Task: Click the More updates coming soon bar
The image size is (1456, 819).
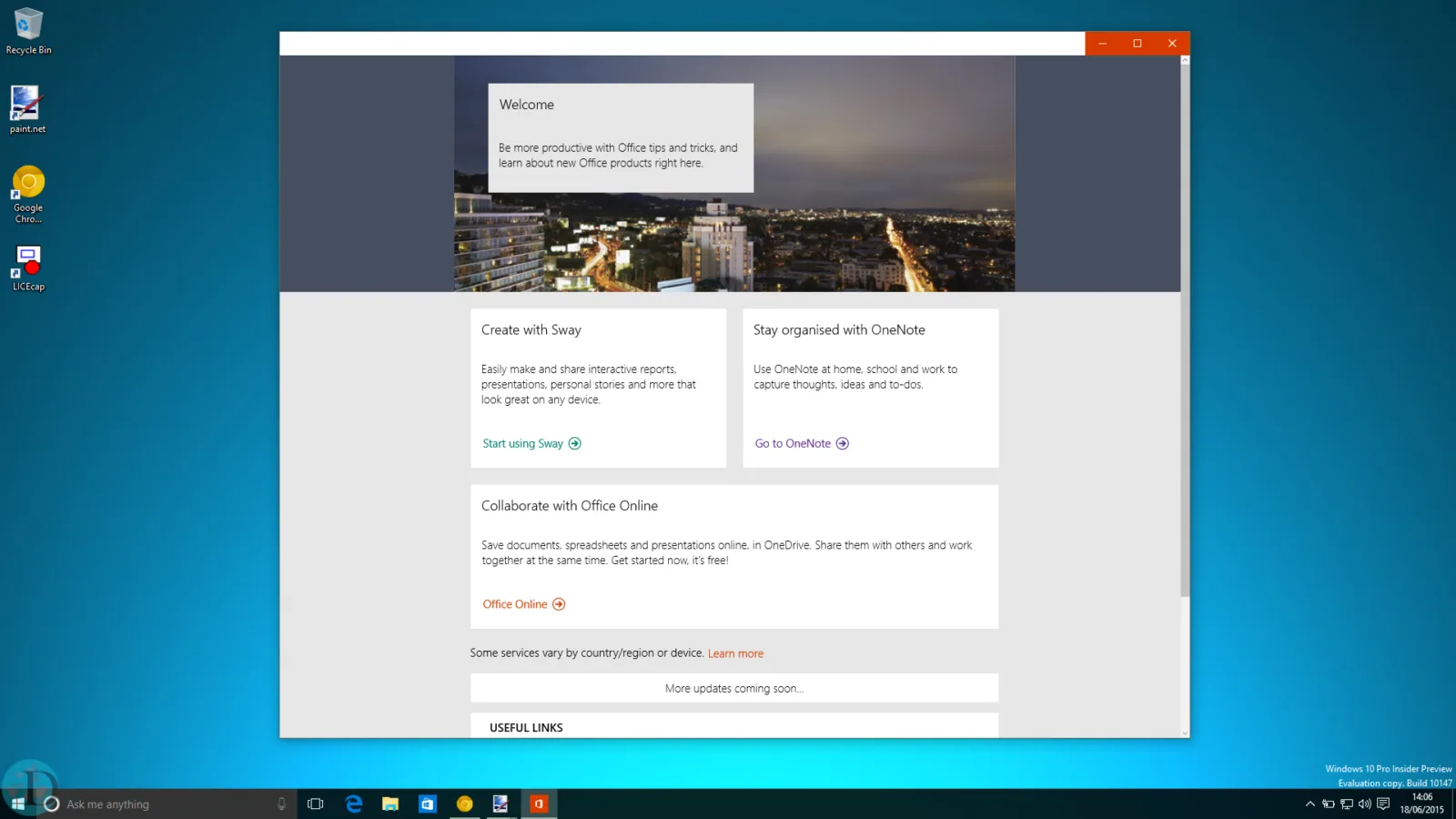Action: click(734, 688)
